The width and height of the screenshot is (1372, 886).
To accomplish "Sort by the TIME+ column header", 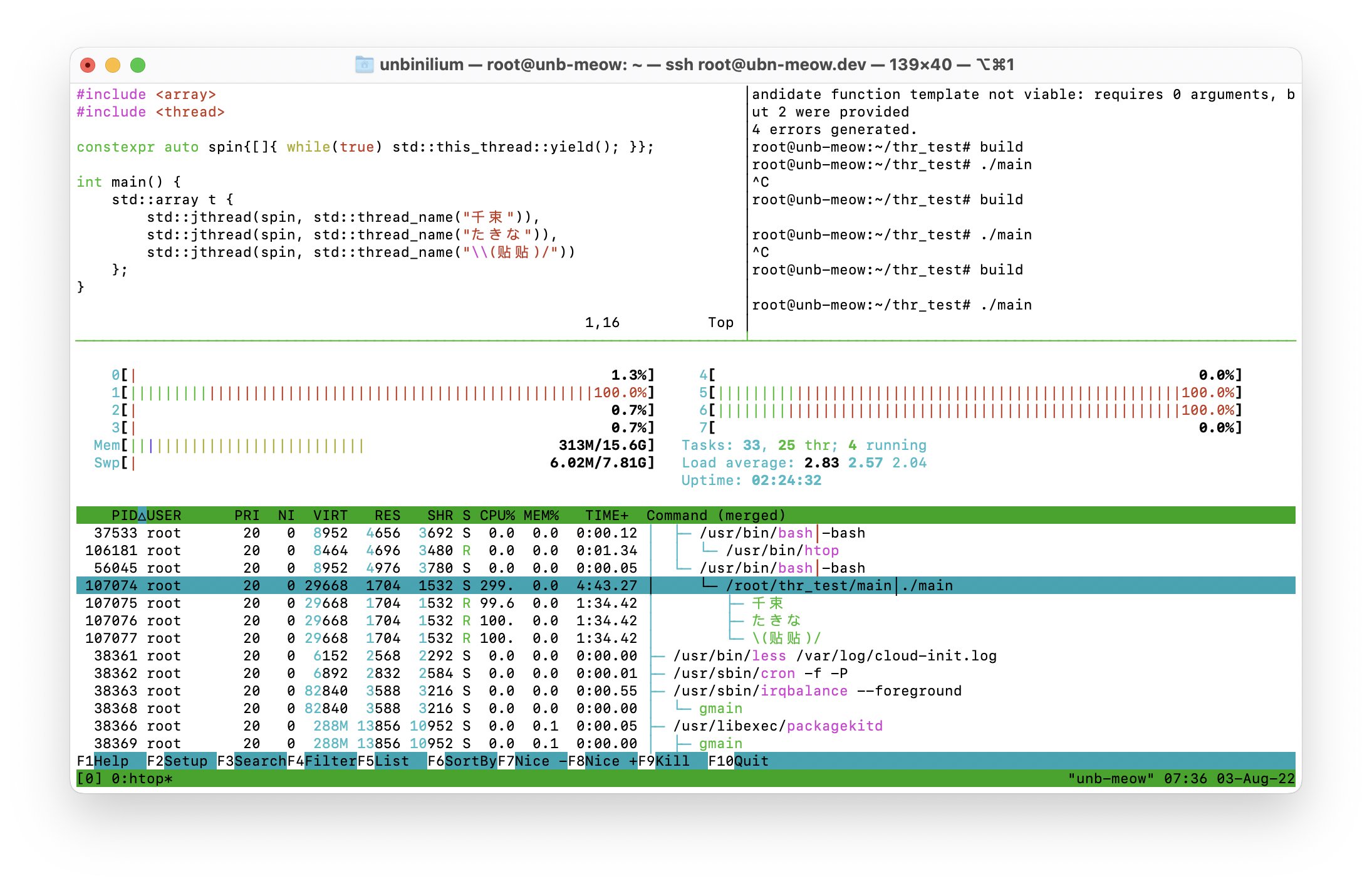I will (606, 515).
